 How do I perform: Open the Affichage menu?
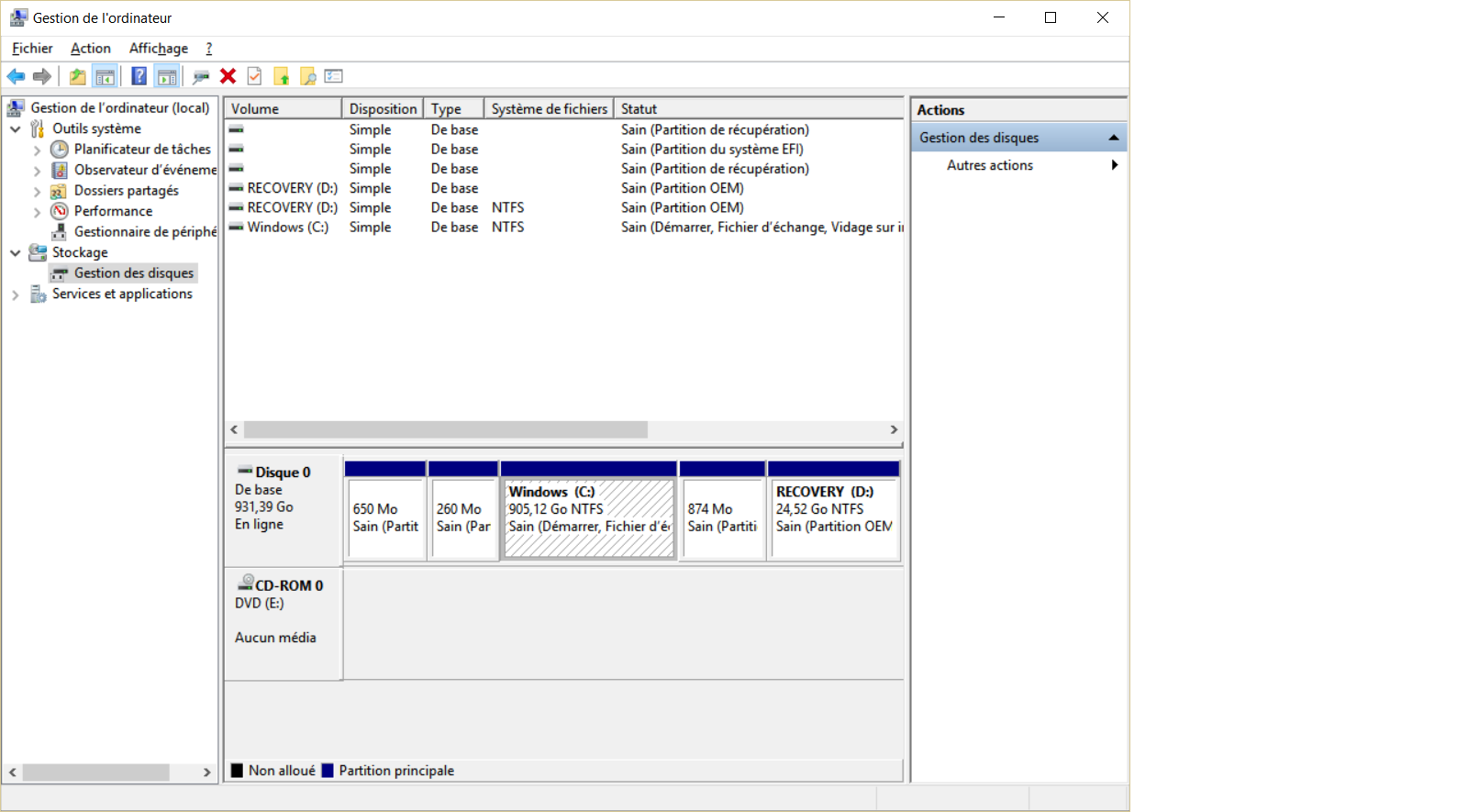159,49
